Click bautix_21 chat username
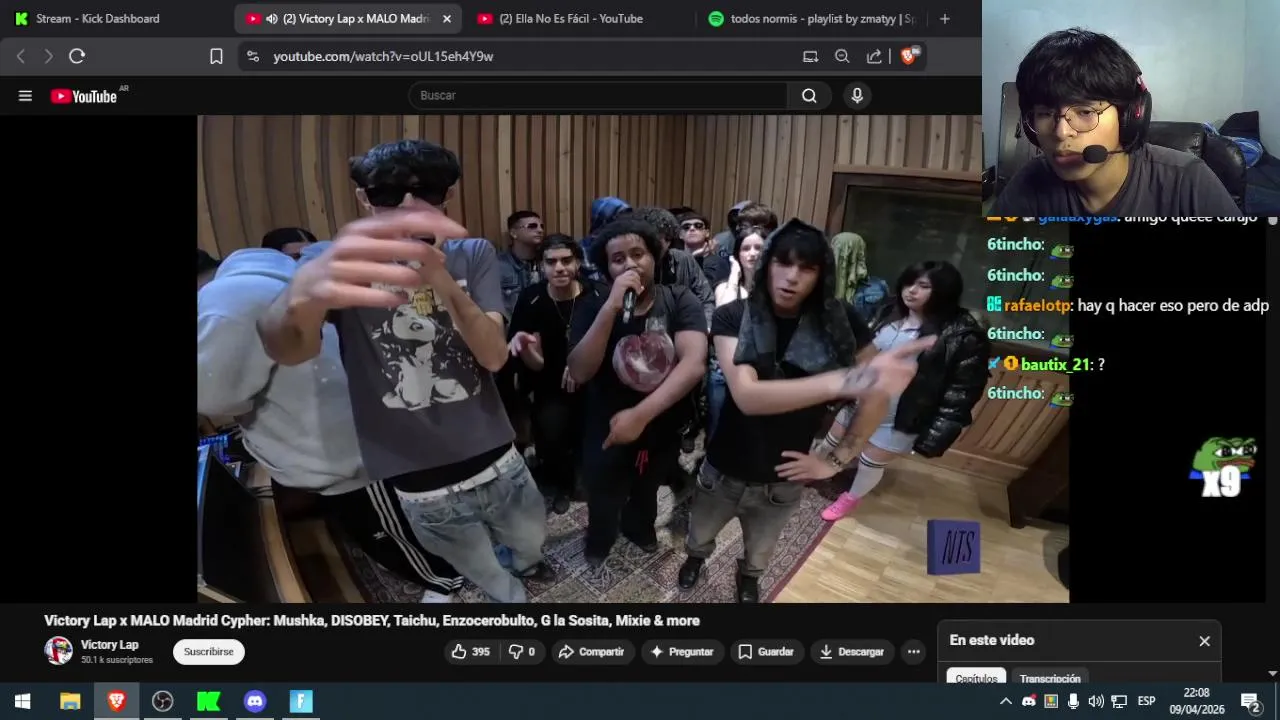The height and width of the screenshot is (720, 1280). (x=1055, y=365)
